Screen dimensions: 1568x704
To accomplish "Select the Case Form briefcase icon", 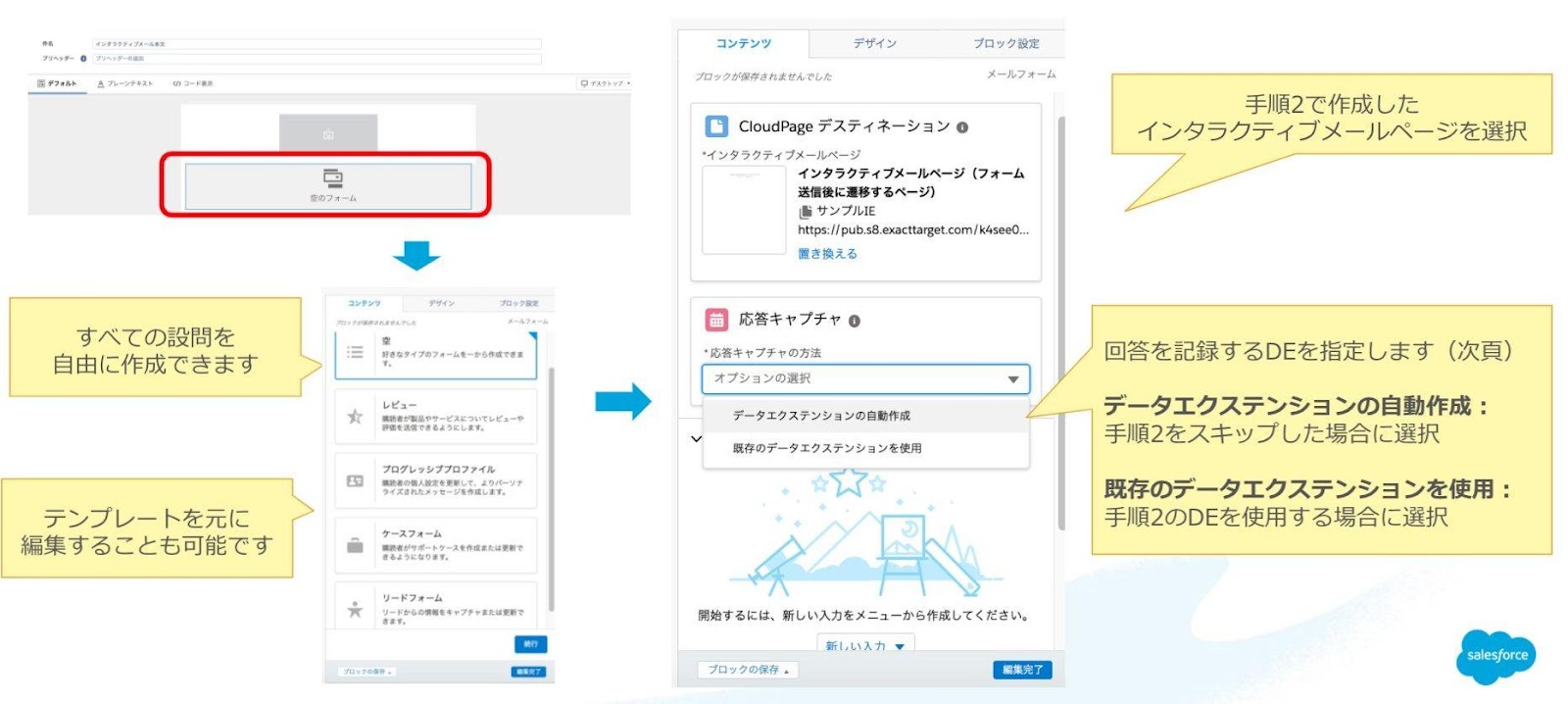I will (355, 545).
